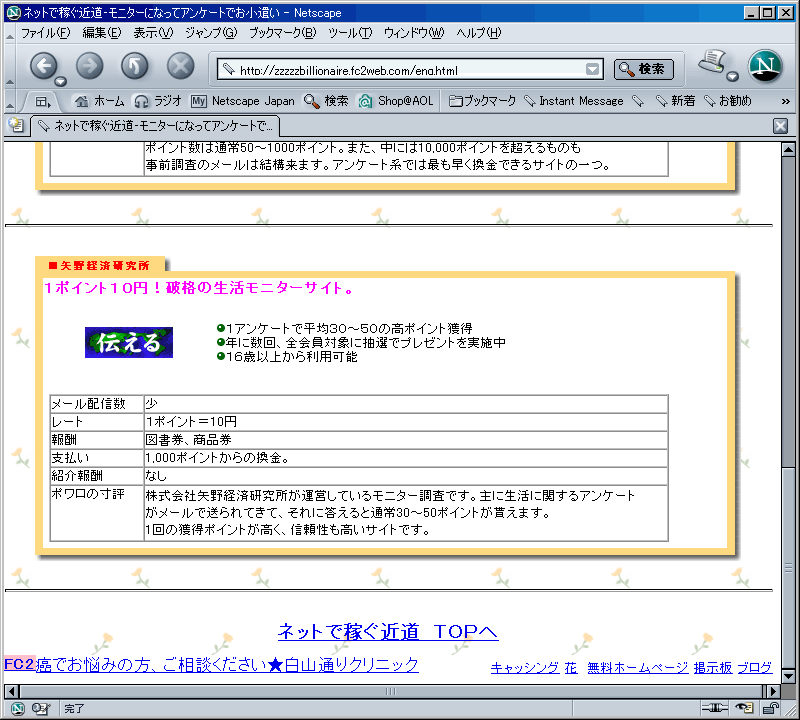
Task: Click the ポワロの寸評 row label
Action: pos(88,494)
